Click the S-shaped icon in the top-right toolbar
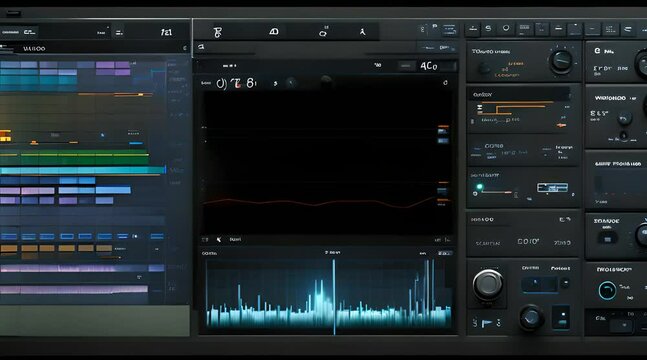 point(489,29)
